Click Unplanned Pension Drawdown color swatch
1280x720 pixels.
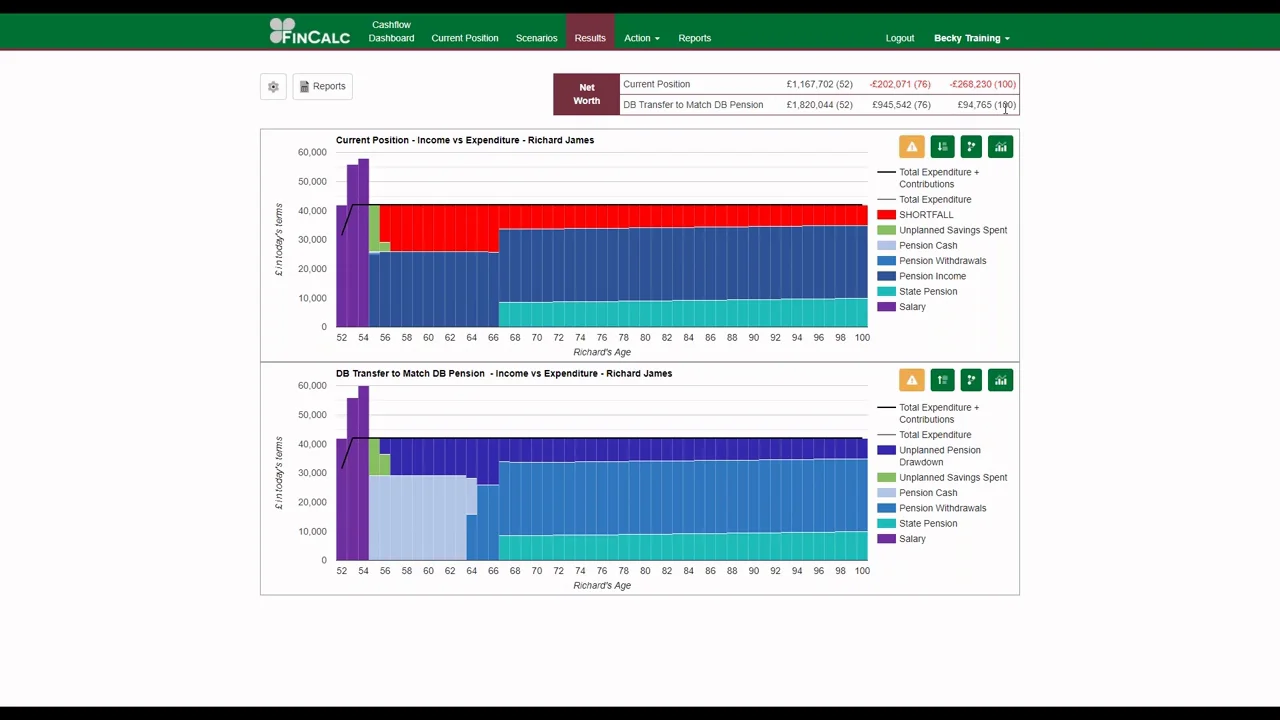click(x=886, y=451)
